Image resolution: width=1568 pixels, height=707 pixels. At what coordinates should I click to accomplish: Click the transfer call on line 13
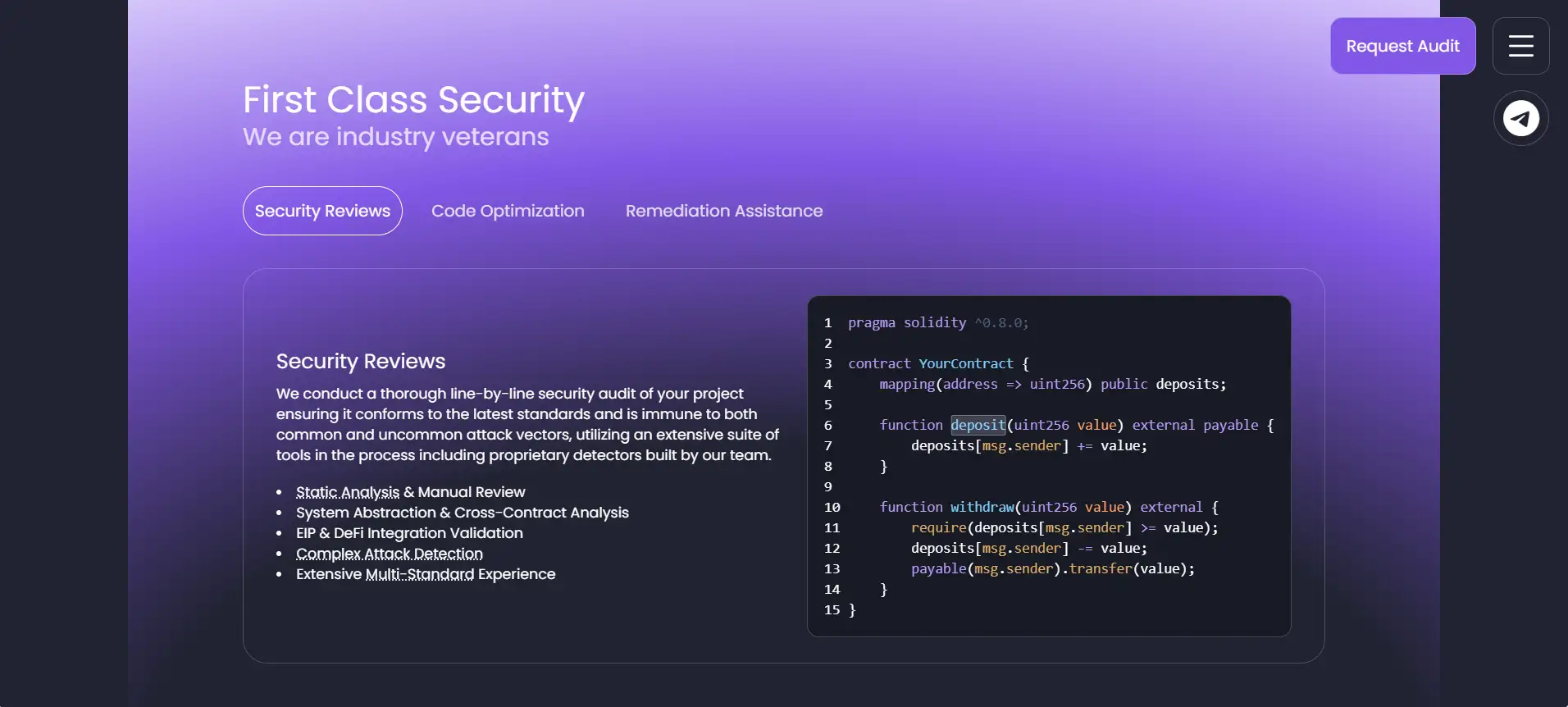point(1100,568)
